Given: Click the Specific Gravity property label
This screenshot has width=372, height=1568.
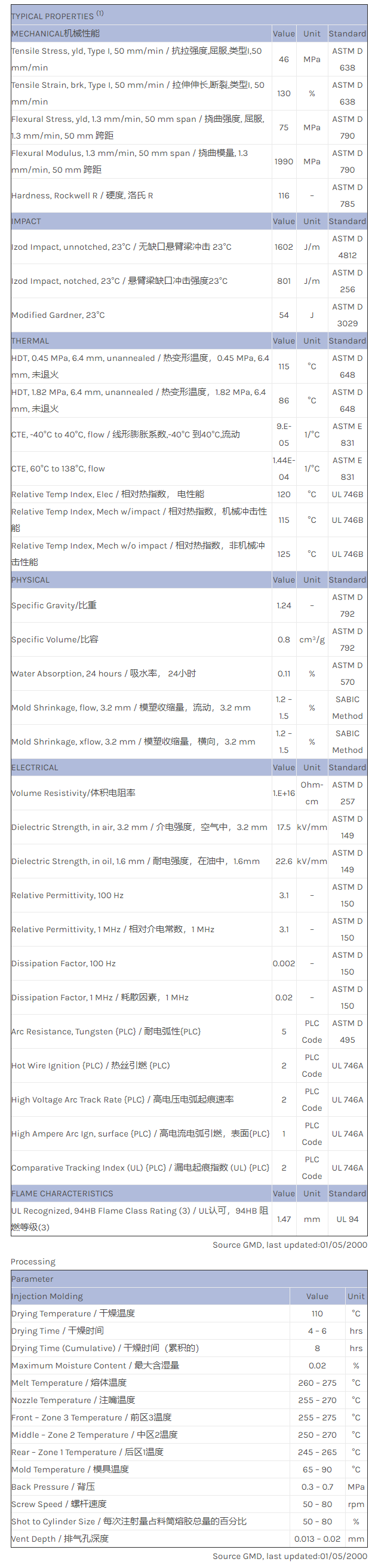Looking at the screenshot, I should tap(54, 605).
